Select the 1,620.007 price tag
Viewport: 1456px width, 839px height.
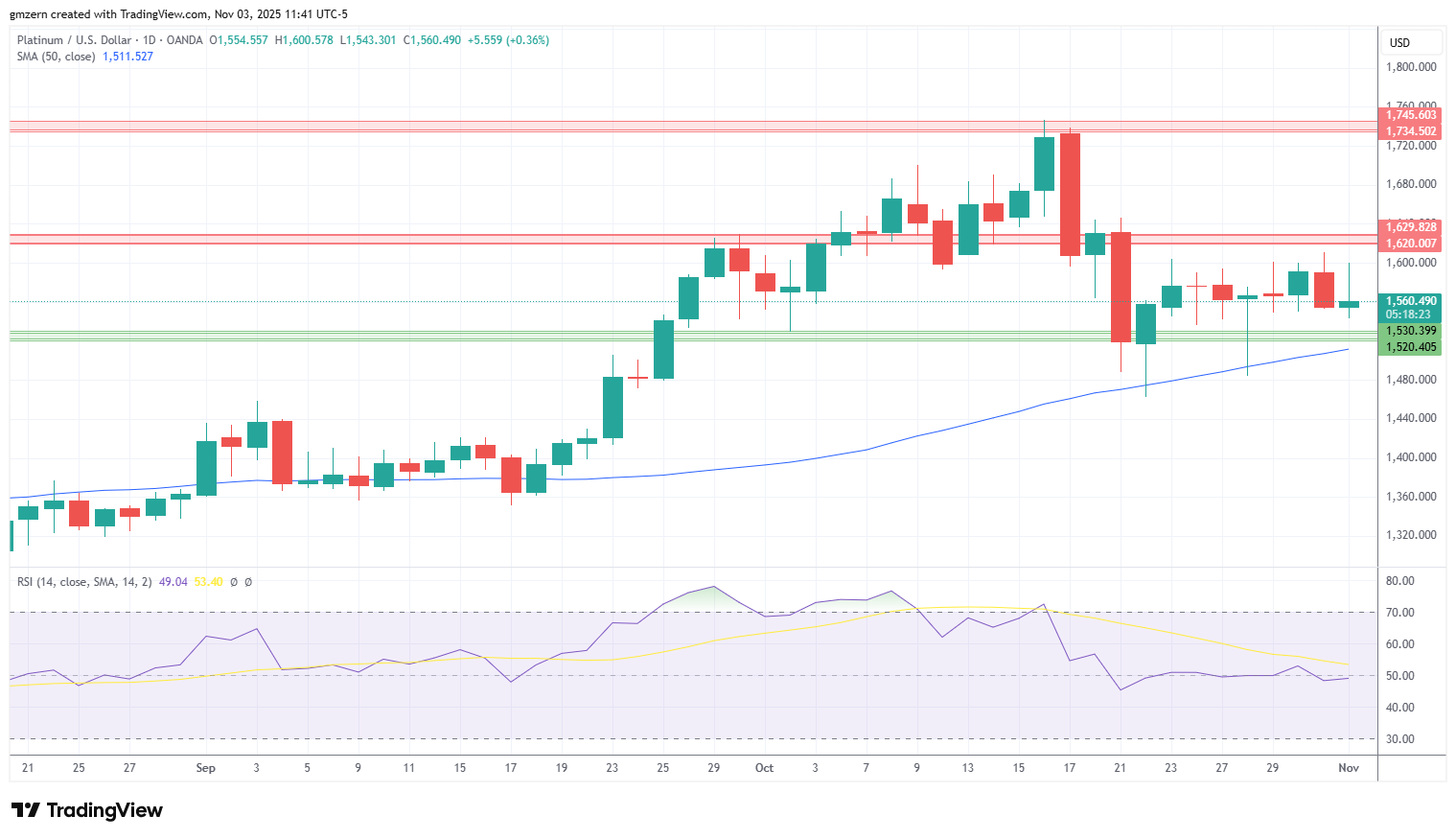click(1409, 244)
